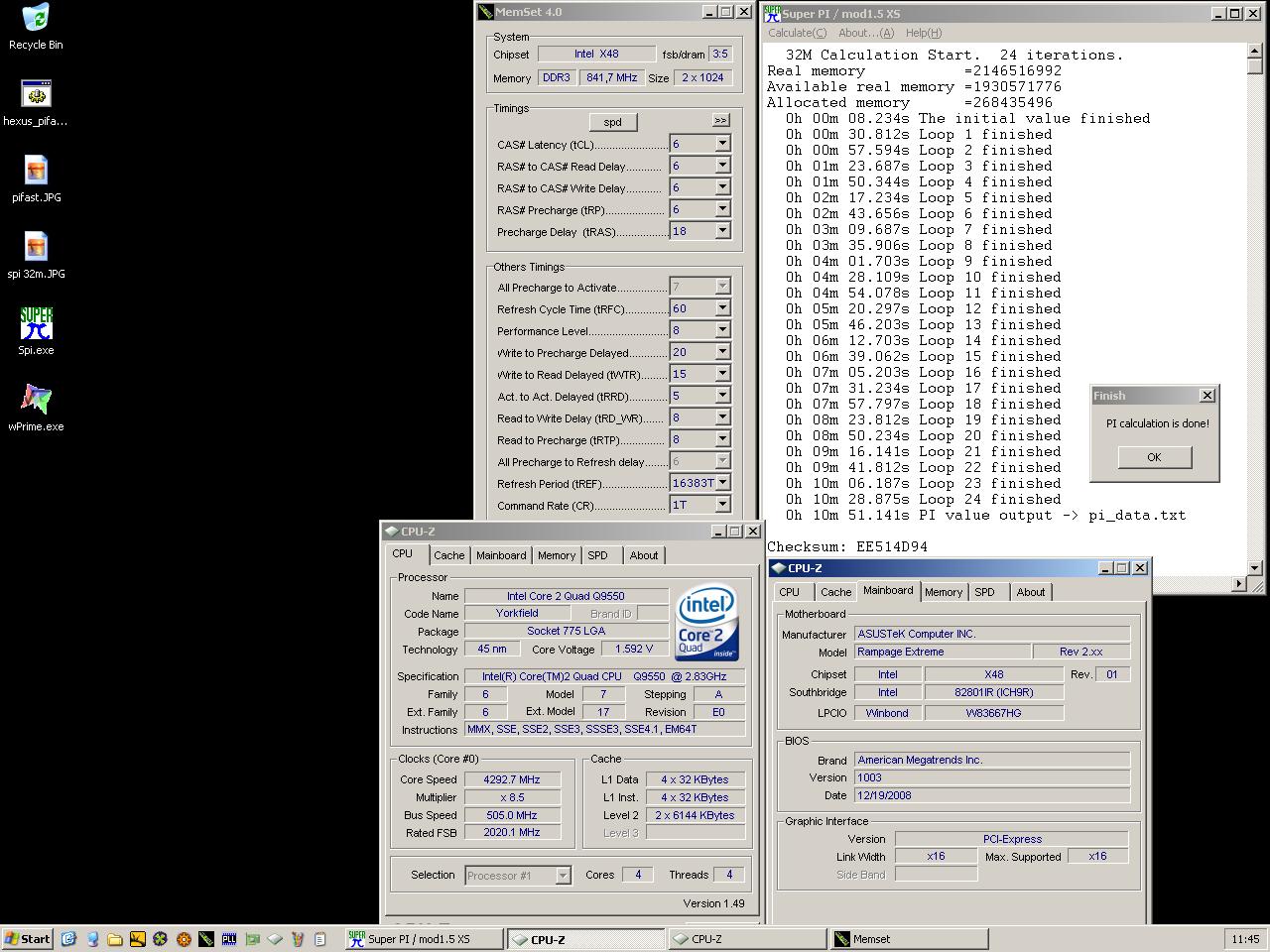Screen dimensions: 1270x952
Task: Select the spi 32m.JPG desktop file
Action: pos(36,256)
